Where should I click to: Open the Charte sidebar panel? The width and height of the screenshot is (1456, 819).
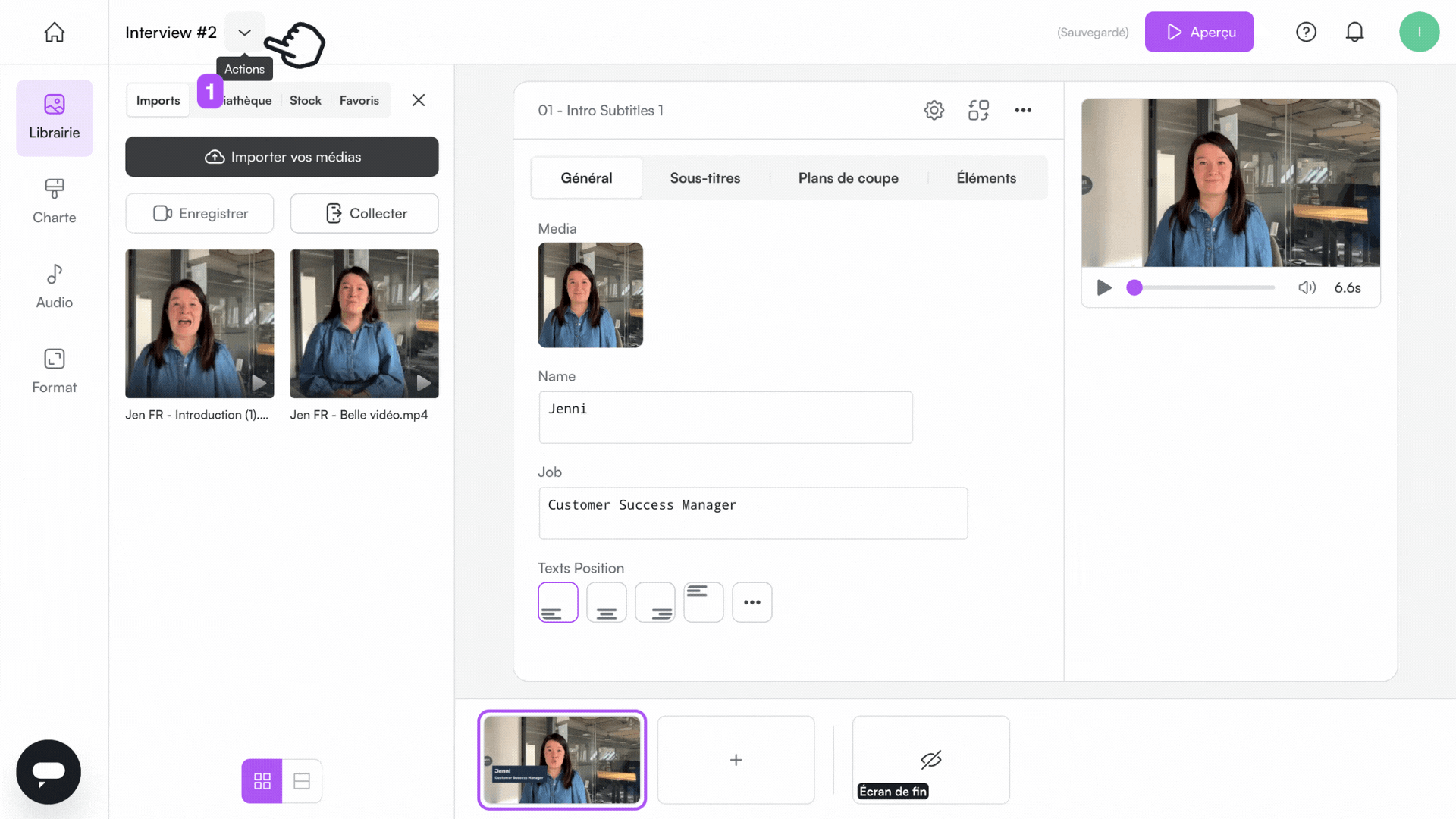(54, 201)
